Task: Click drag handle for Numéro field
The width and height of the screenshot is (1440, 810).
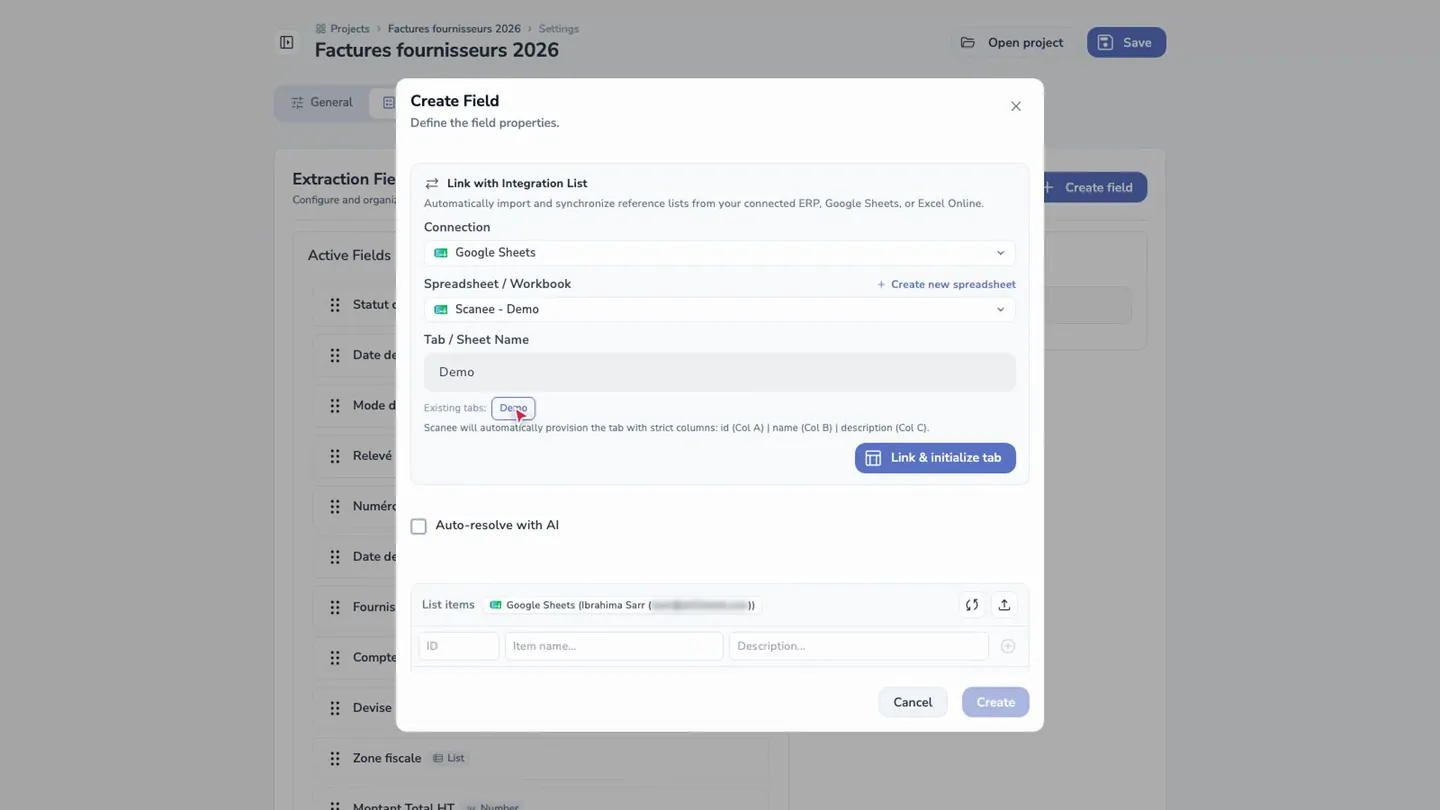Action: pos(335,506)
